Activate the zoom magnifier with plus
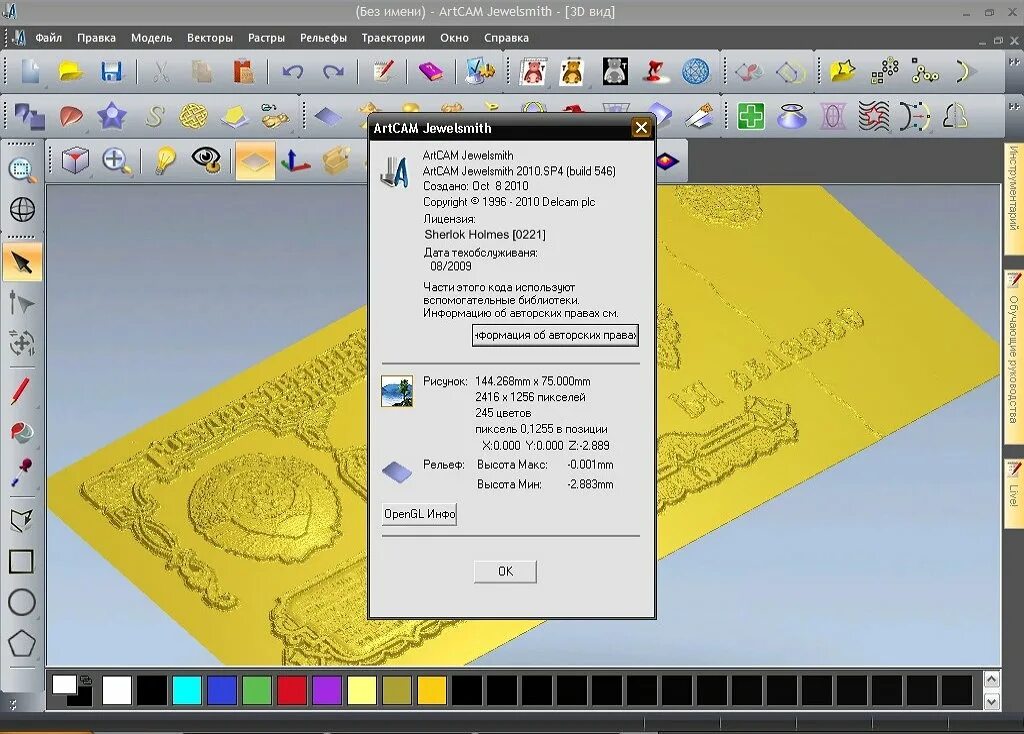The height and width of the screenshot is (734, 1024). pyautogui.click(x=117, y=160)
